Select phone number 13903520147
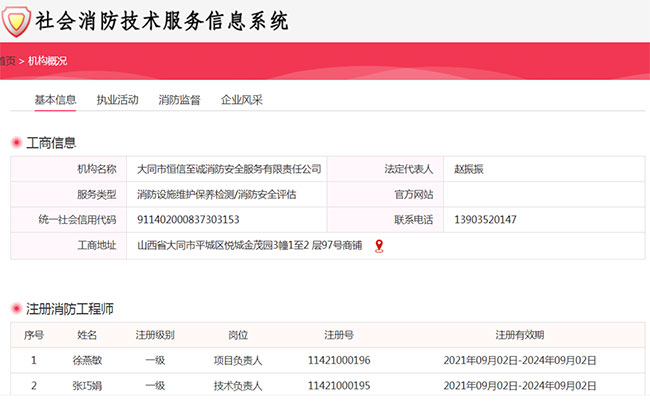650x408 pixels. point(485,220)
